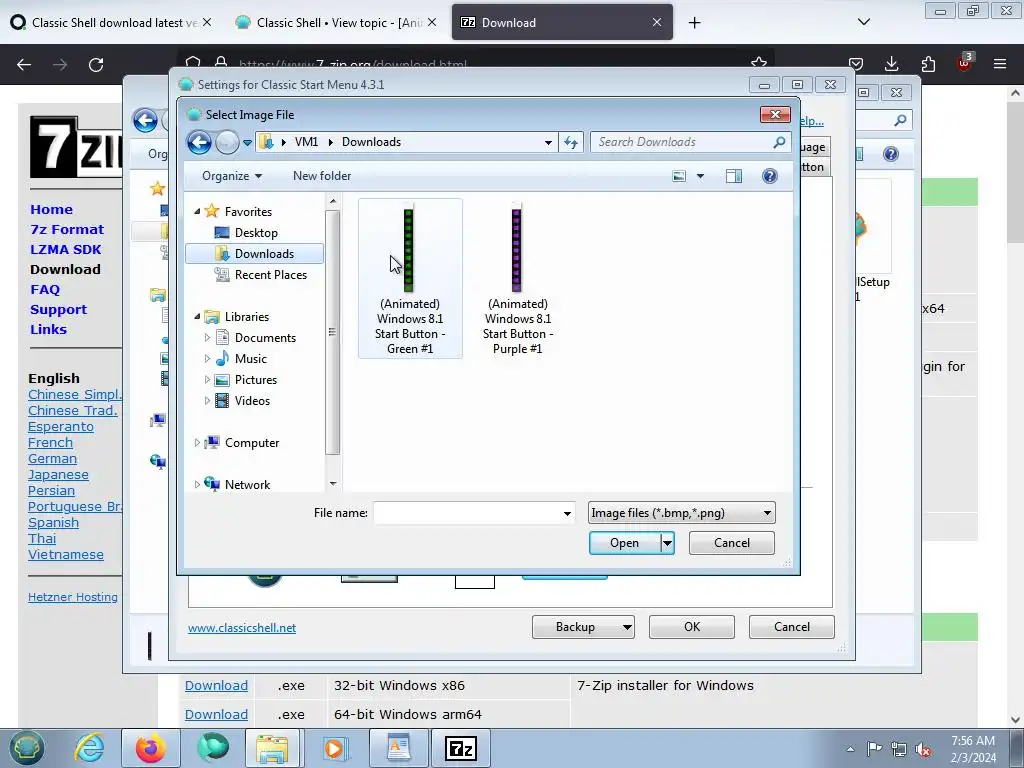1024x768 pixels.
Task: Open recent locations dropdown beside navigation arrows
Action: (x=248, y=142)
